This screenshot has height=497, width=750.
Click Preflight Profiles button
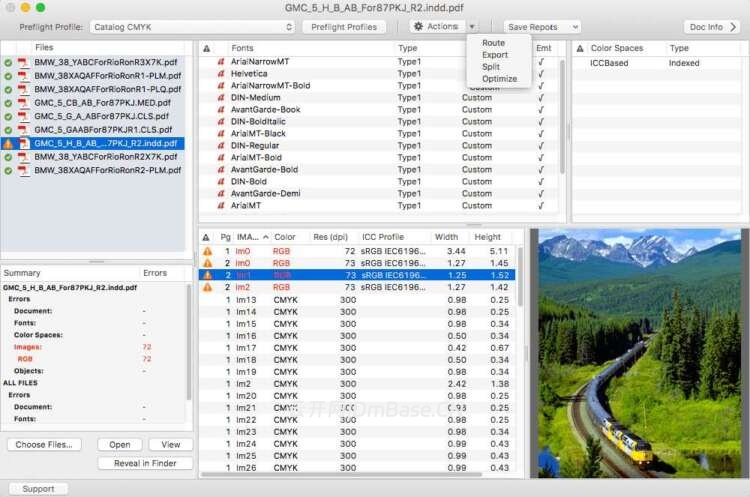point(344,27)
